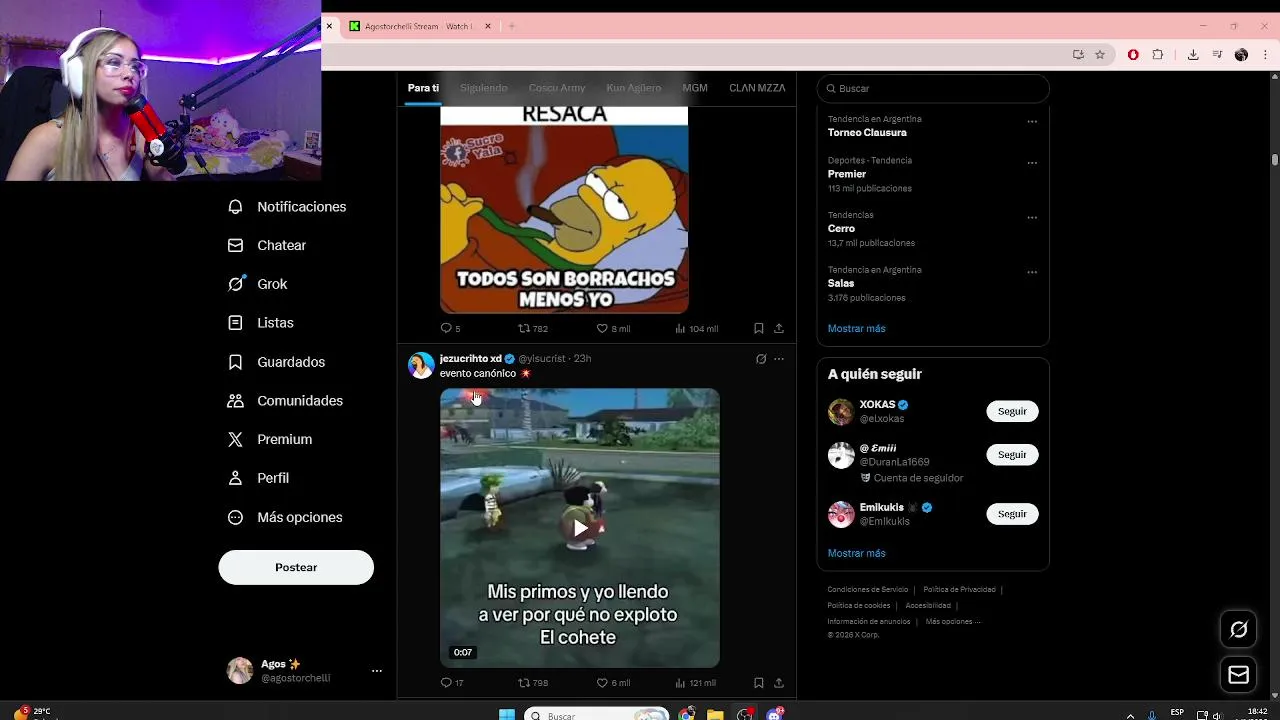
Task: Share the Homer resaca meme post
Action: tap(779, 328)
